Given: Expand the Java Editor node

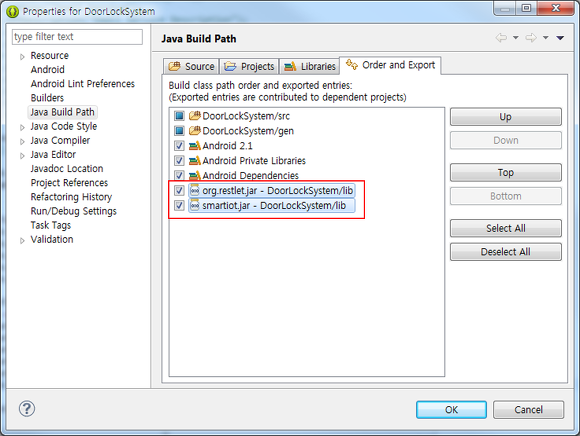Looking at the screenshot, I should coord(22,156).
